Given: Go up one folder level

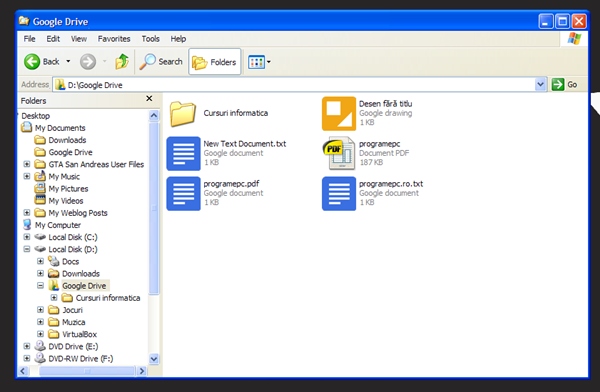Looking at the screenshot, I should (x=122, y=61).
